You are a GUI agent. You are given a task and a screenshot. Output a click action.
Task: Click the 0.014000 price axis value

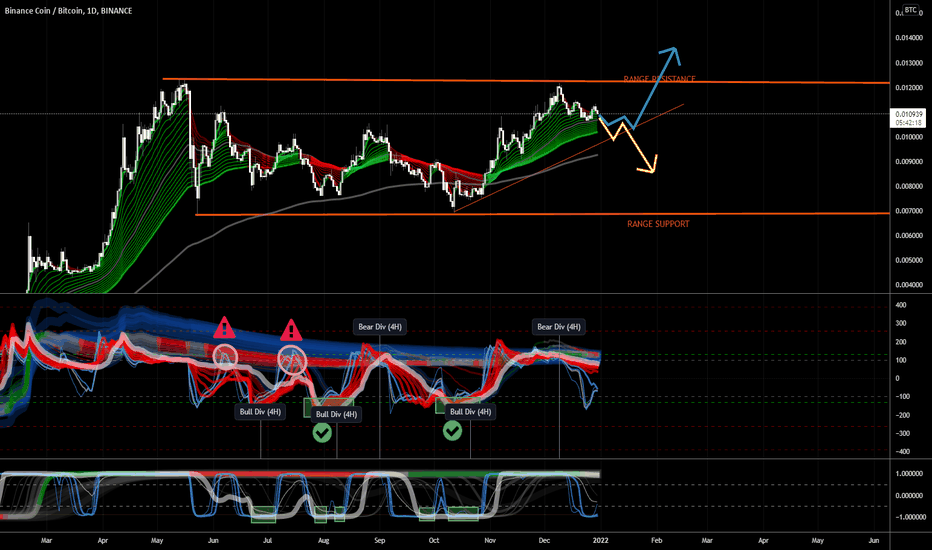click(909, 38)
